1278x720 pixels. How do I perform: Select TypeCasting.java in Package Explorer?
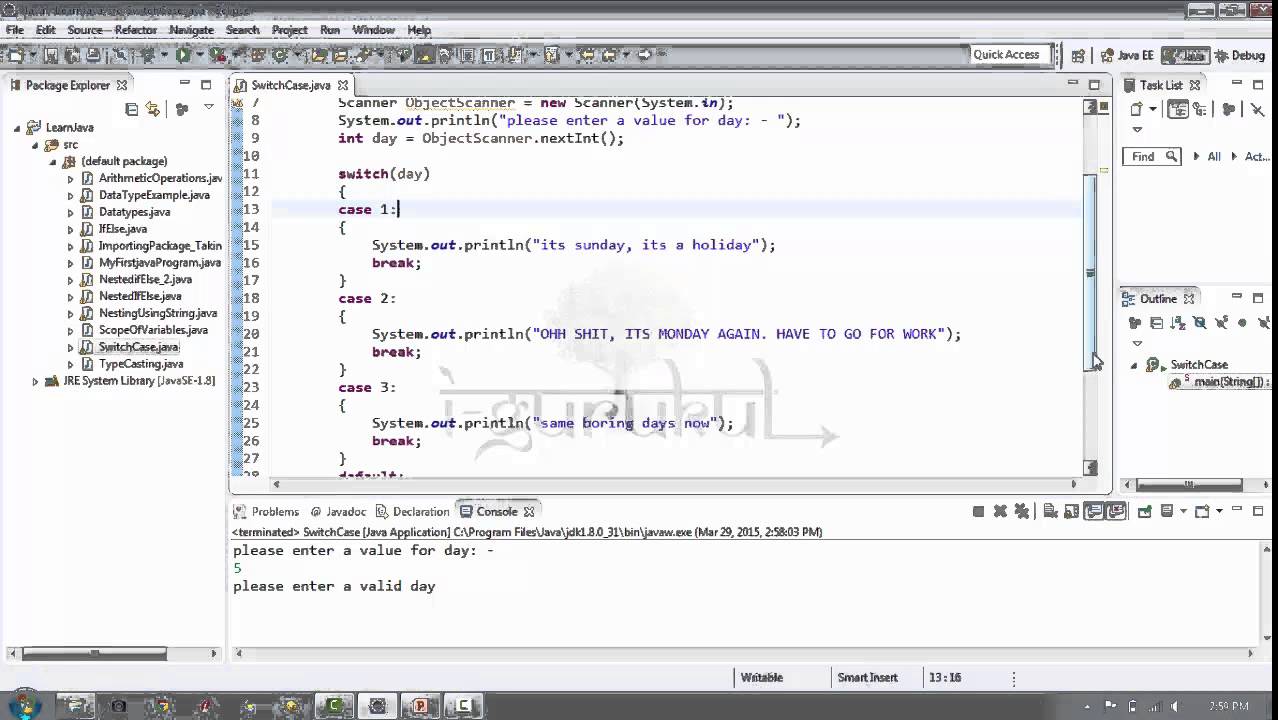pos(140,364)
